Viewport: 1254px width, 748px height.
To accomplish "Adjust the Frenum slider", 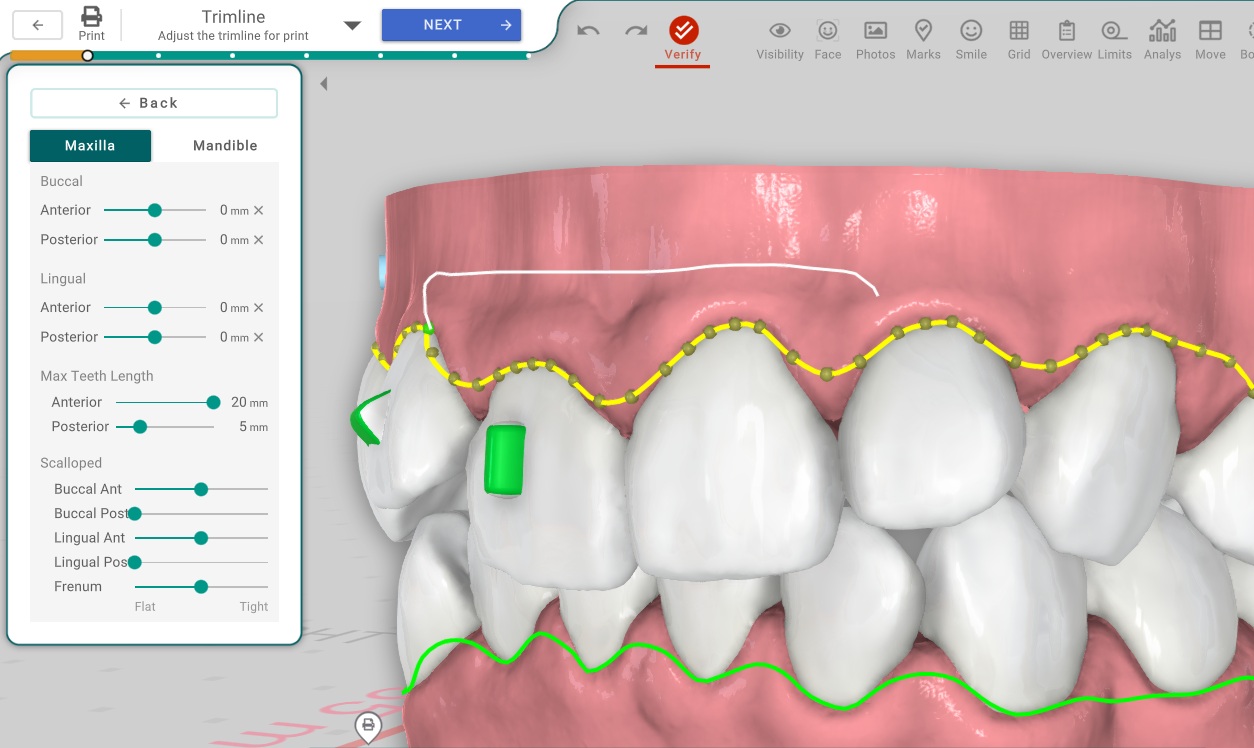I will tap(201, 587).
